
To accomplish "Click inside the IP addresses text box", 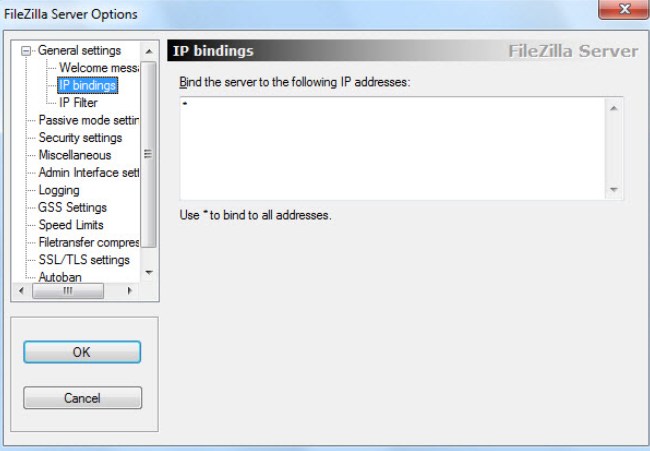I will (392, 148).
